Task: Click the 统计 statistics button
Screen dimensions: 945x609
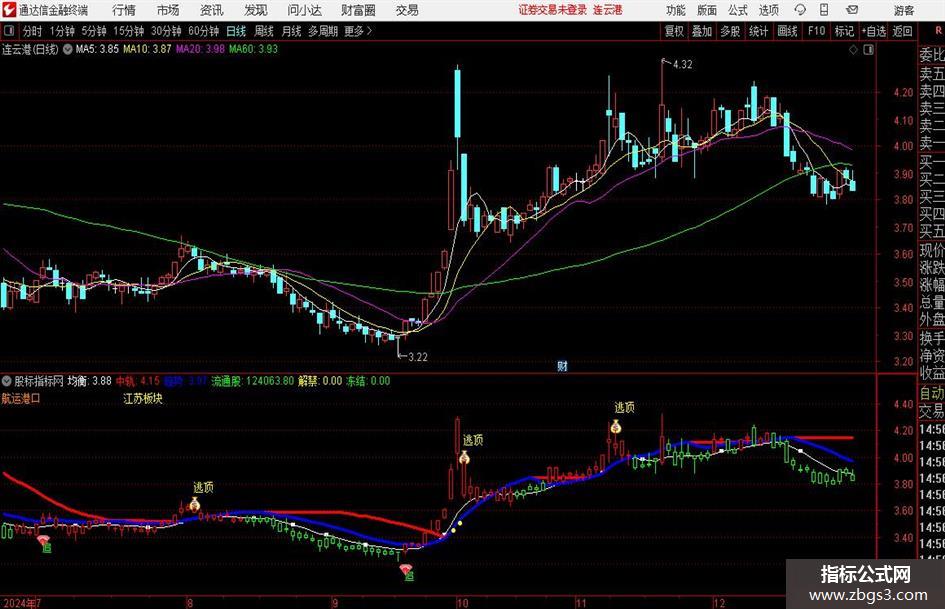Action: (758, 31)
